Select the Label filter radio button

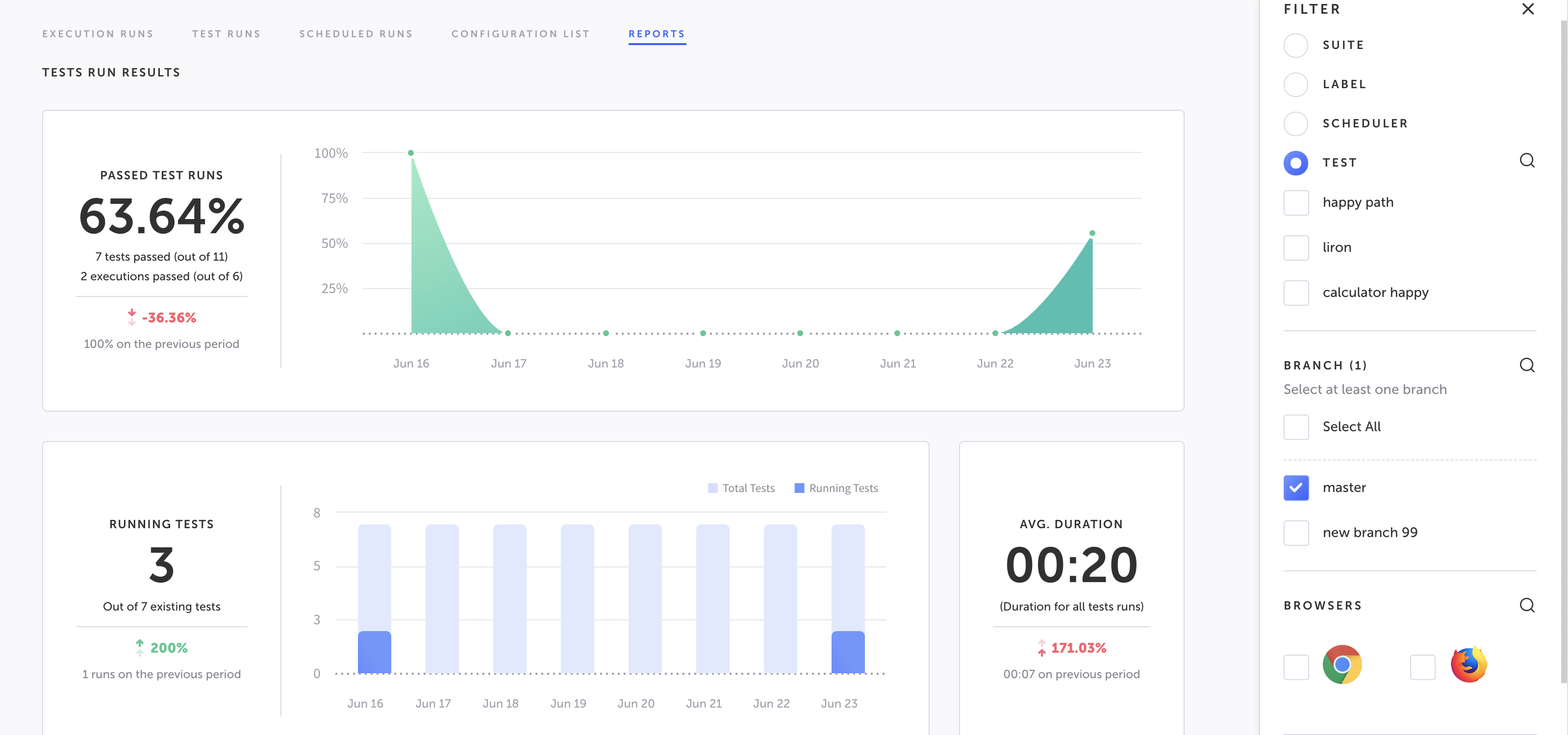coord(1295,85)
